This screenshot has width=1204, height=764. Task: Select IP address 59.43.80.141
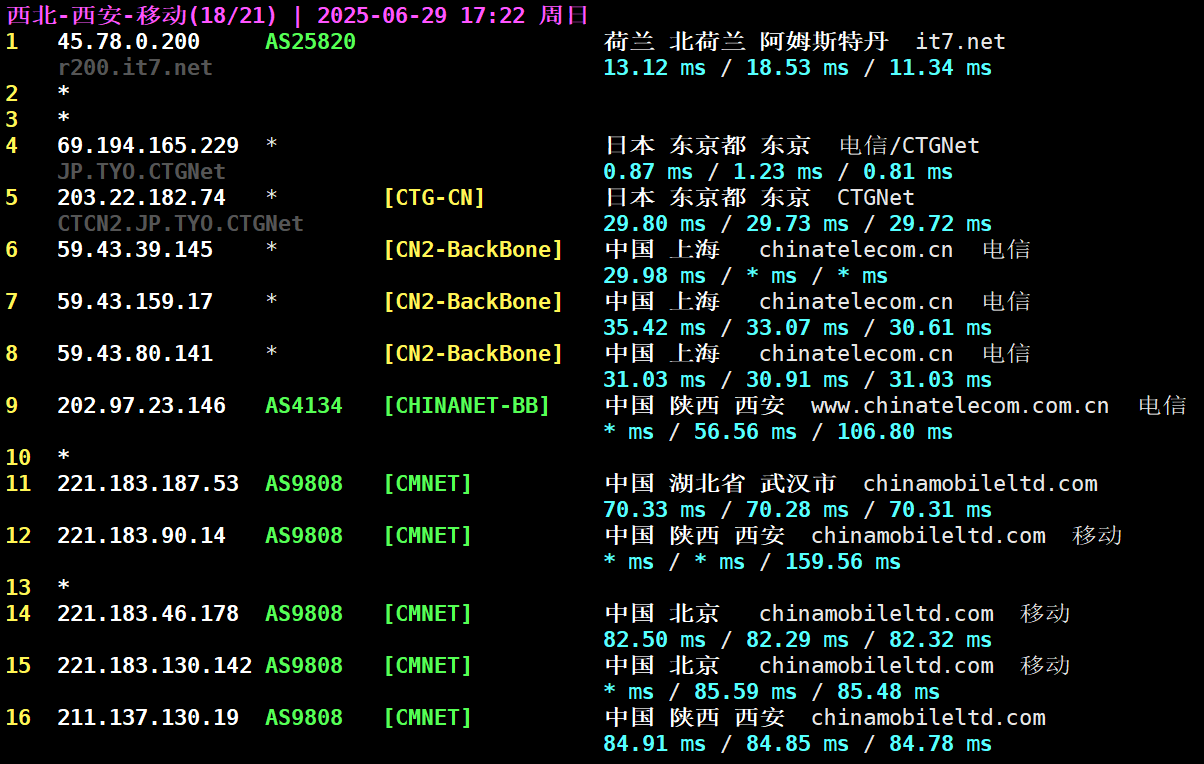coord(135,353)
